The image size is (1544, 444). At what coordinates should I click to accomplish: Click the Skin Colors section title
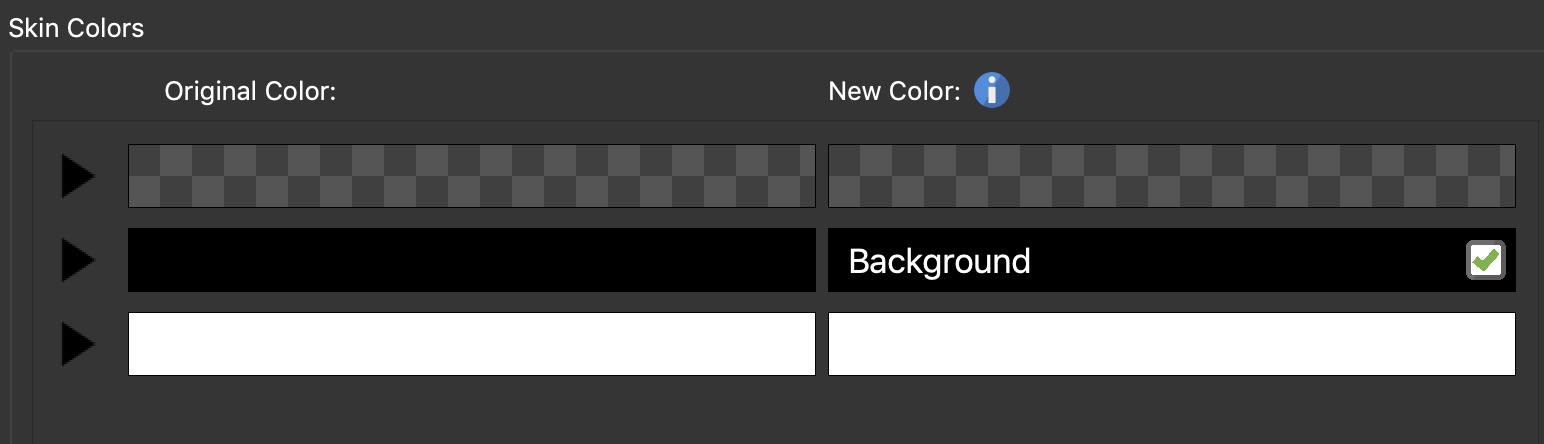[76, 28]
